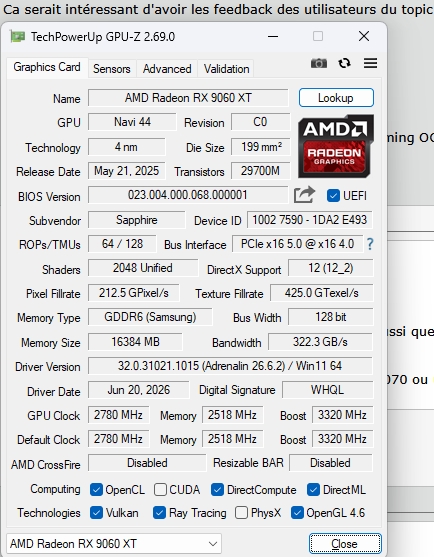Click the Memory Type 'GDDR6 (Samsung)'
The height and width of the screenshot is (557, 434).
click(x=150, y=317)
